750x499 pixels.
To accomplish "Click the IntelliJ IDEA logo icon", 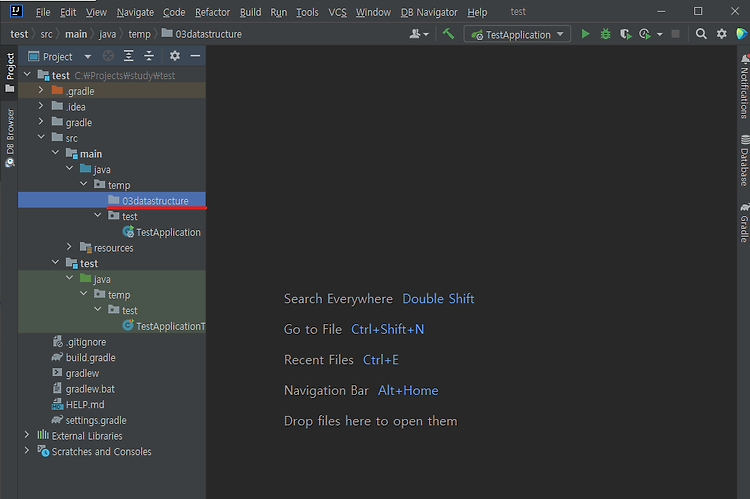I will 16,11.
